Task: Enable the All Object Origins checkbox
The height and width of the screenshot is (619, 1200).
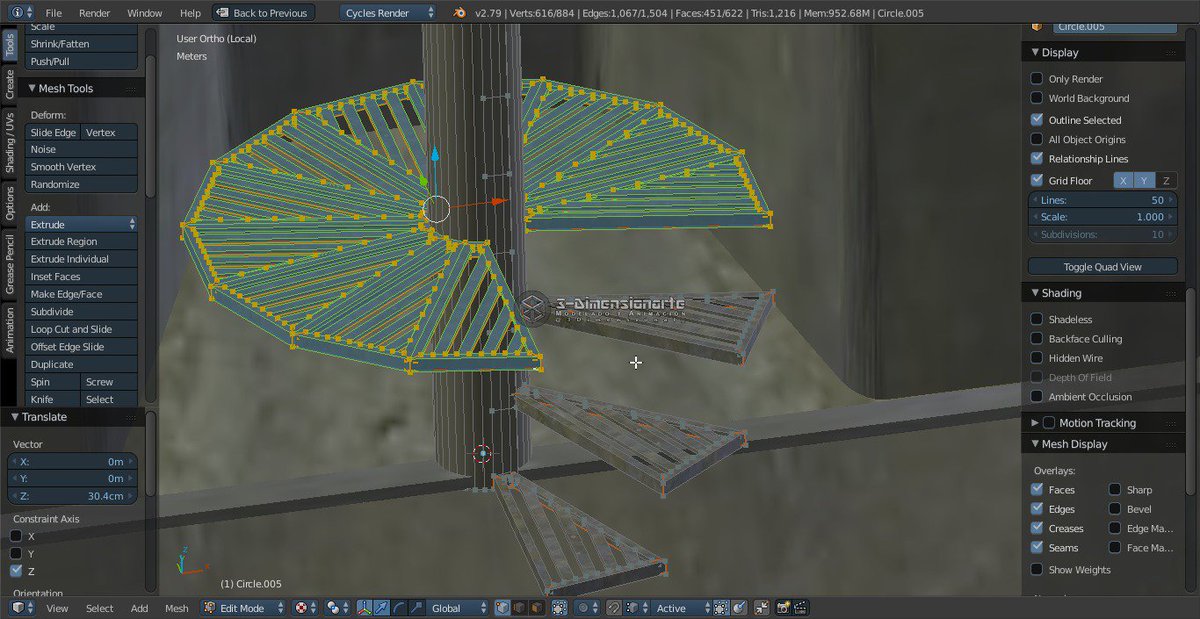Action: point(1037,139)
